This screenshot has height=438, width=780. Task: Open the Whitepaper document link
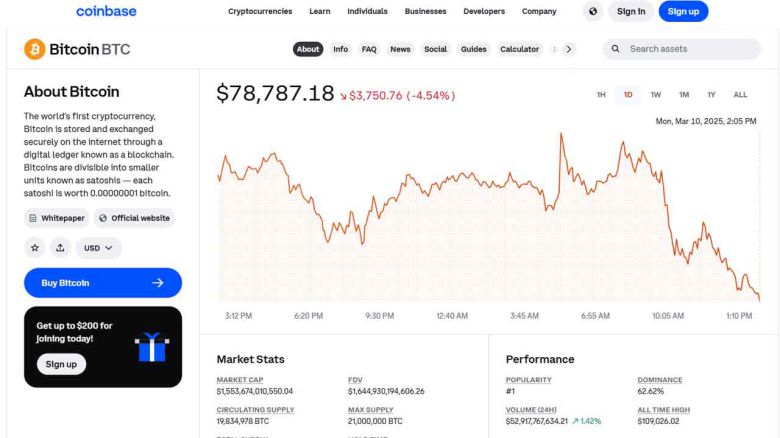tap(56, 218)
